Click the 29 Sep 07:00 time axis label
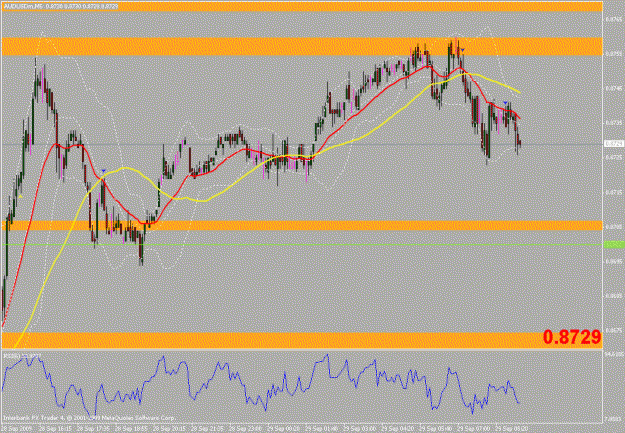The image size is (625, 433). pyautogui.click(x=474, y=429)
